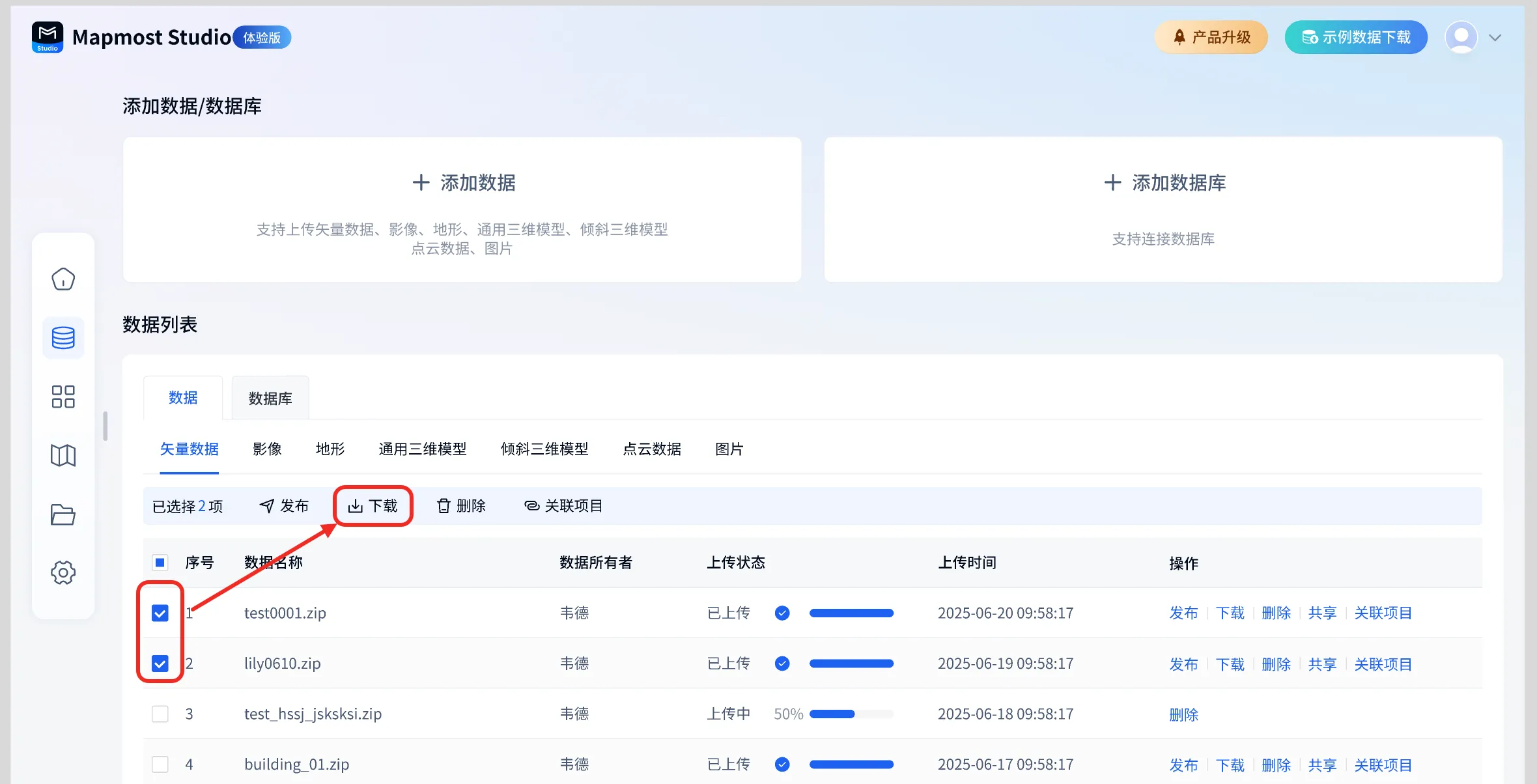Open the map icon in sidebar

pyautogui.click(x=63, y=455)
